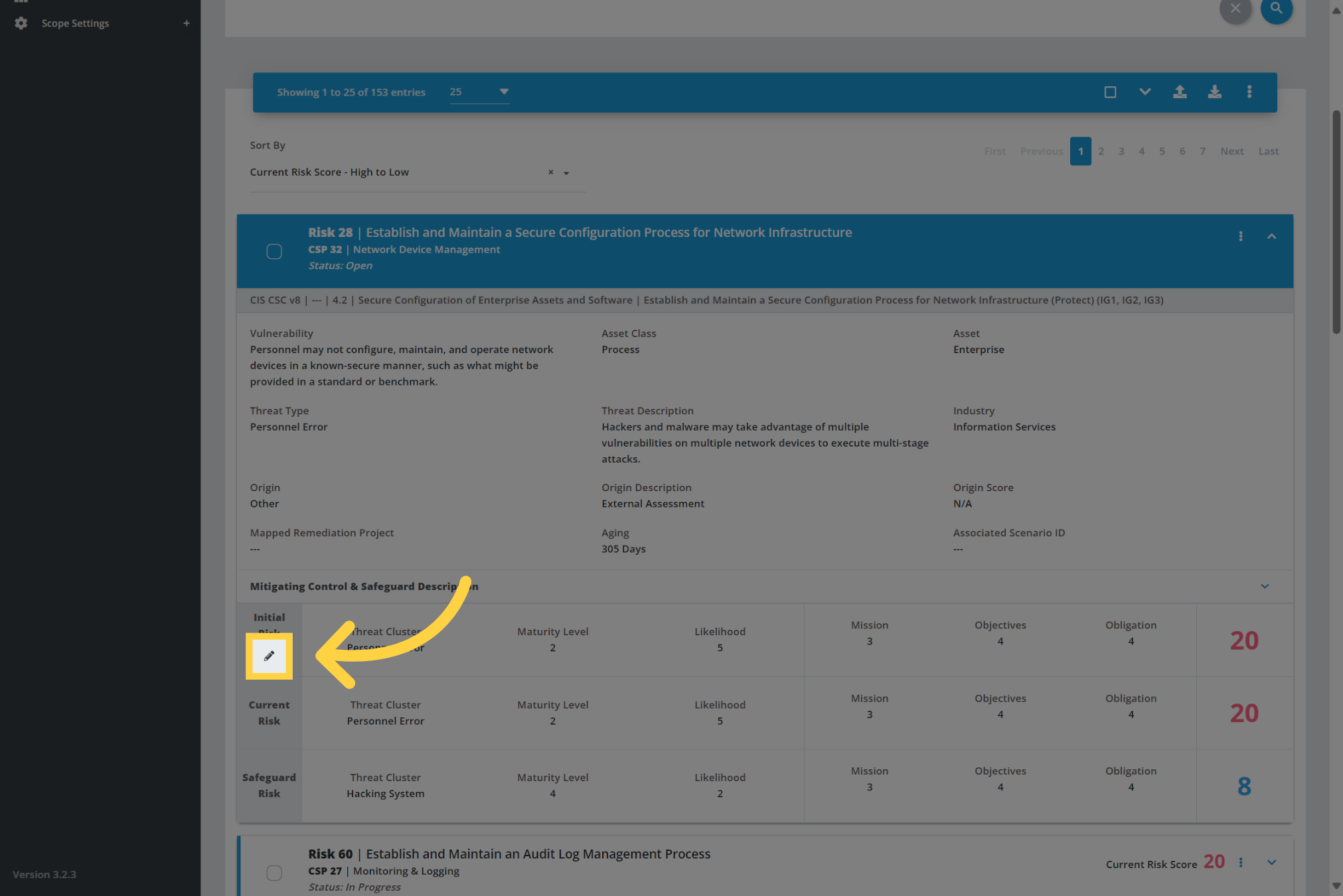
Task: Click the Risk 60 title text
Action: click(x=509, y=854)
